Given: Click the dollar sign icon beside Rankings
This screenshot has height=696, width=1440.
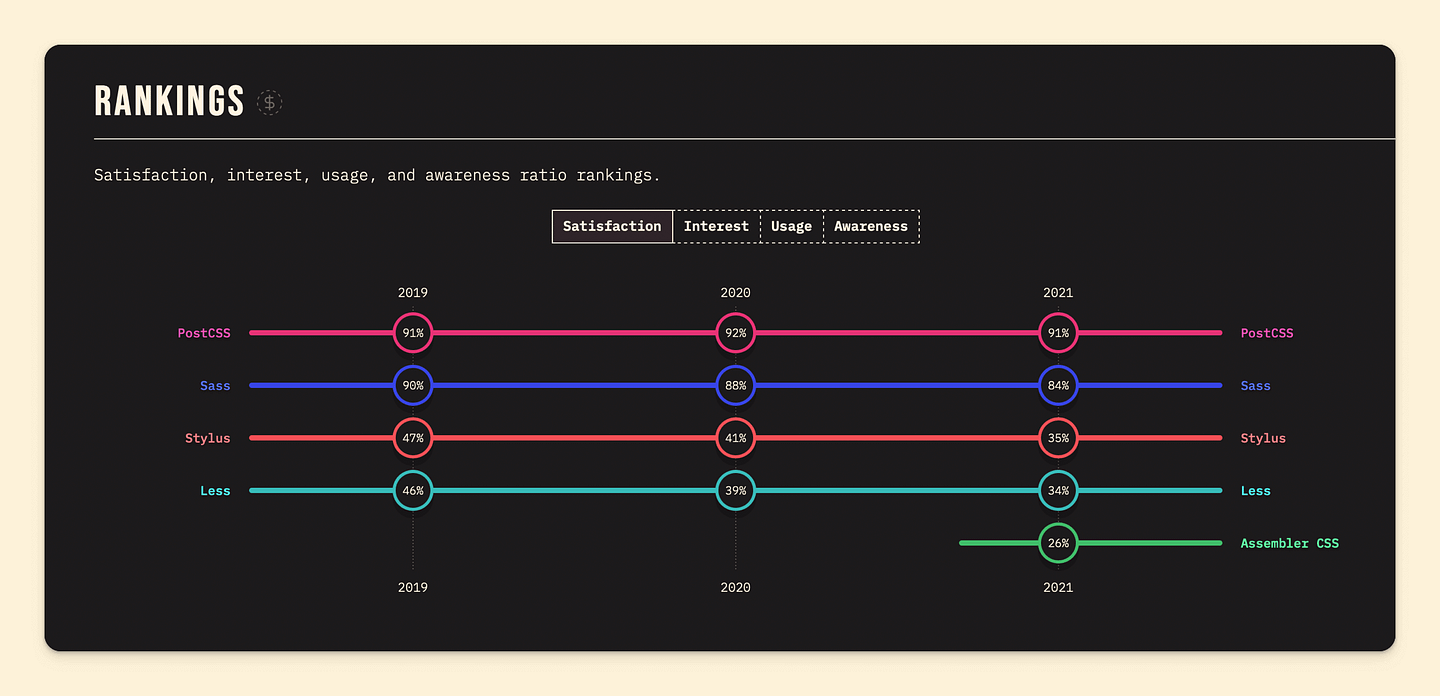Looking at the screenshot, I should (269, 102).
